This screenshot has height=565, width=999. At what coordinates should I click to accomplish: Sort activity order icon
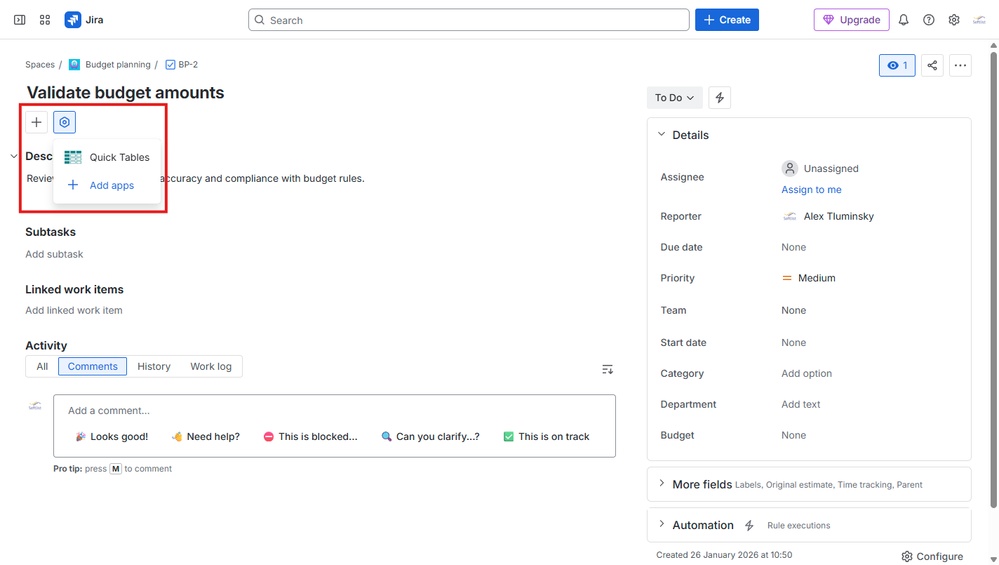607,369
